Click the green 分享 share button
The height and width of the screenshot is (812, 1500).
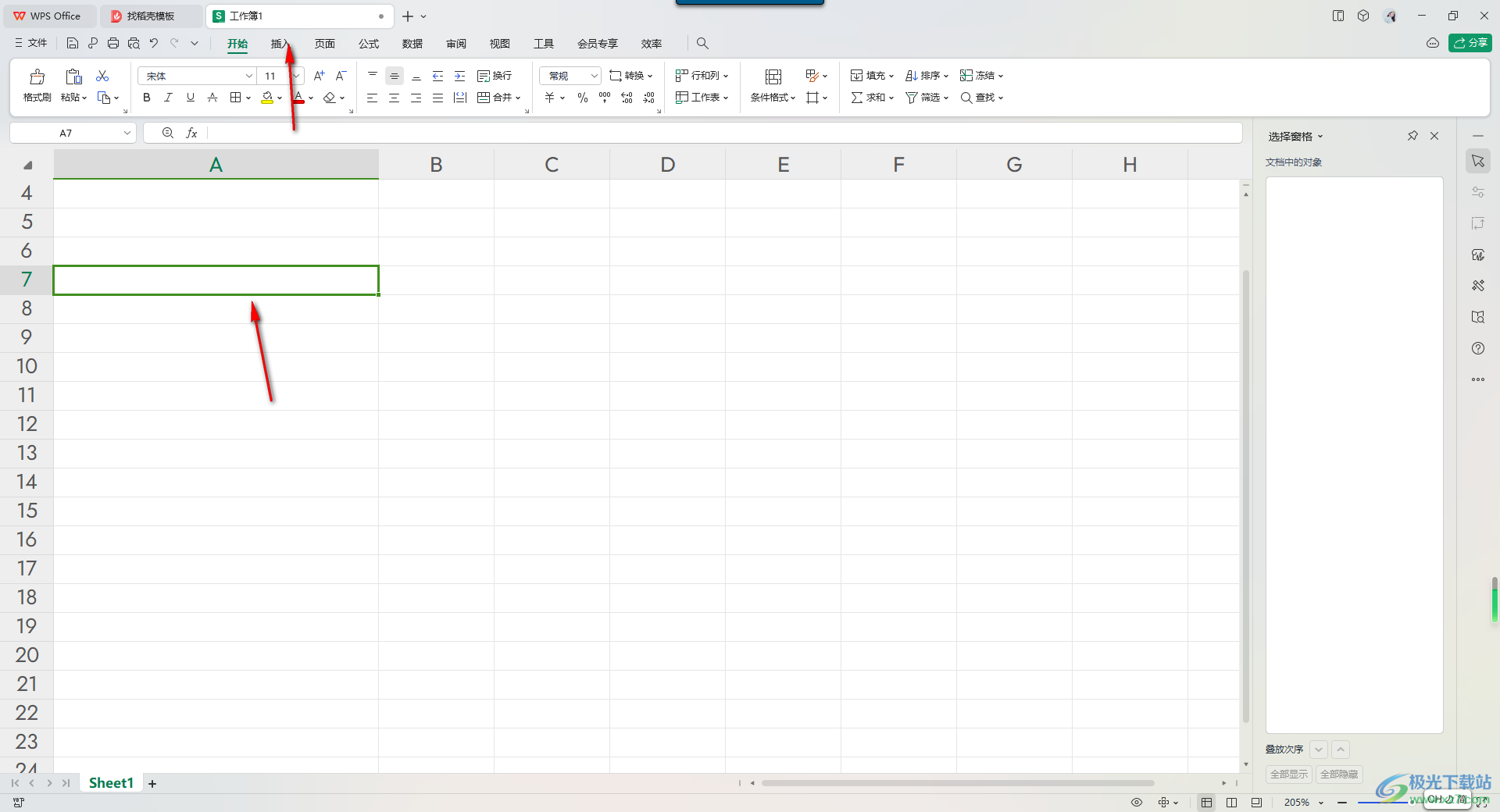[x=1470, y=43]
